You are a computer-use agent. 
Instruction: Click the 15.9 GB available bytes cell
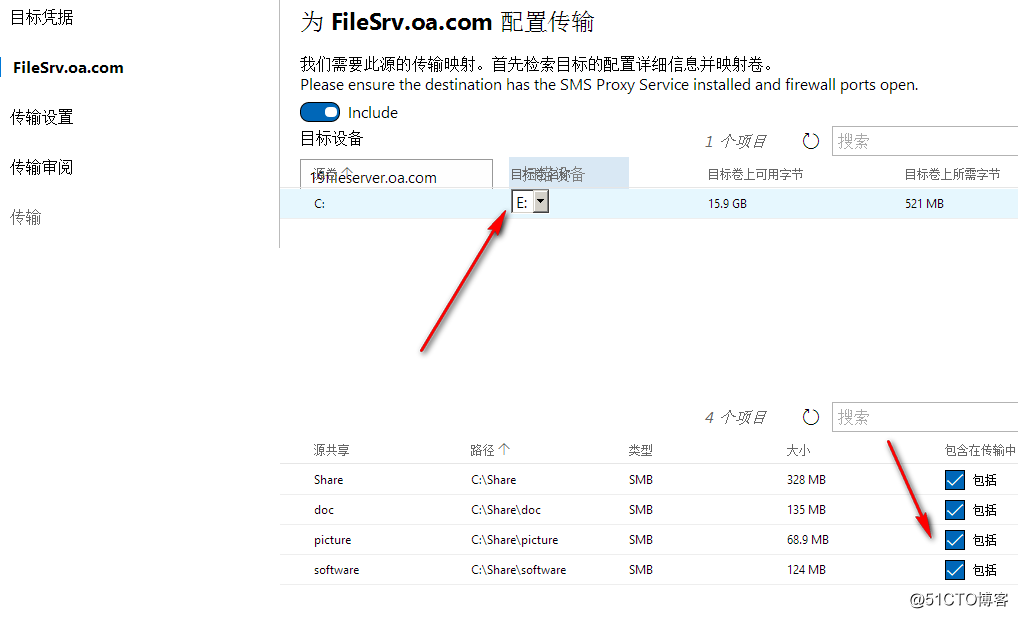727,203
